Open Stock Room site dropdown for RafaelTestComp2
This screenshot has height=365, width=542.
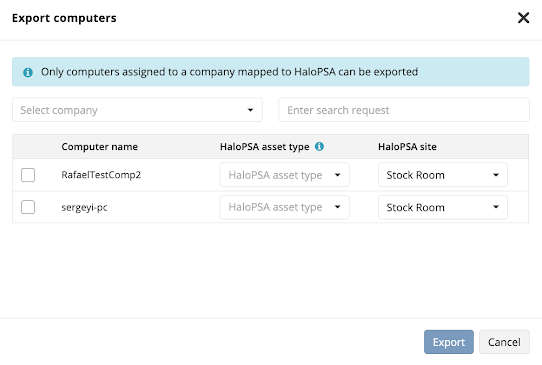pyautogui.click(x=443, y=175)
